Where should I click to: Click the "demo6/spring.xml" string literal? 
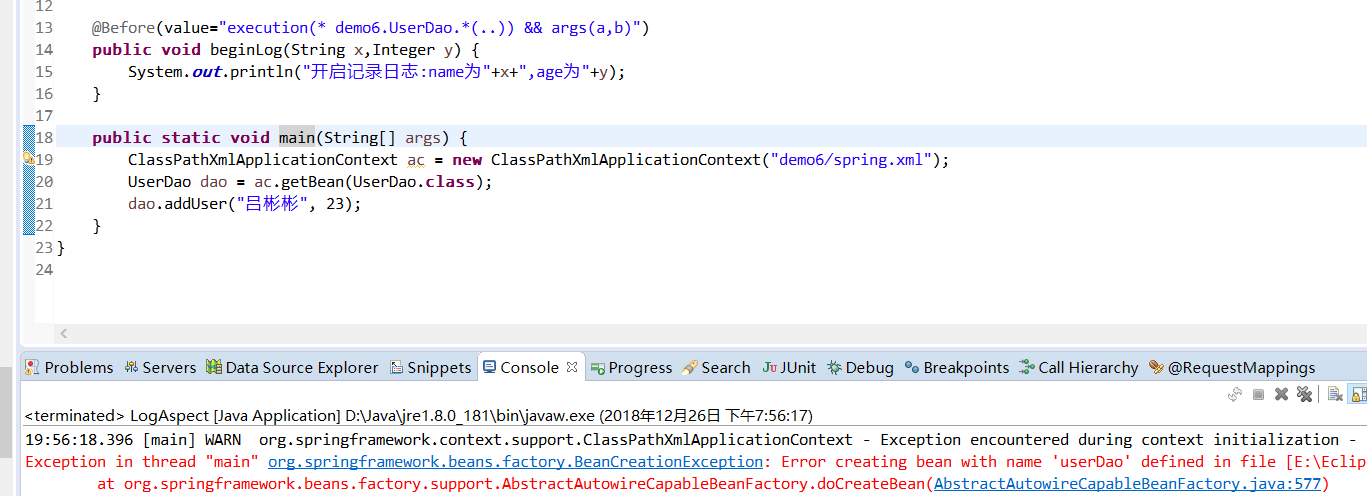click(x=850, y=160)
